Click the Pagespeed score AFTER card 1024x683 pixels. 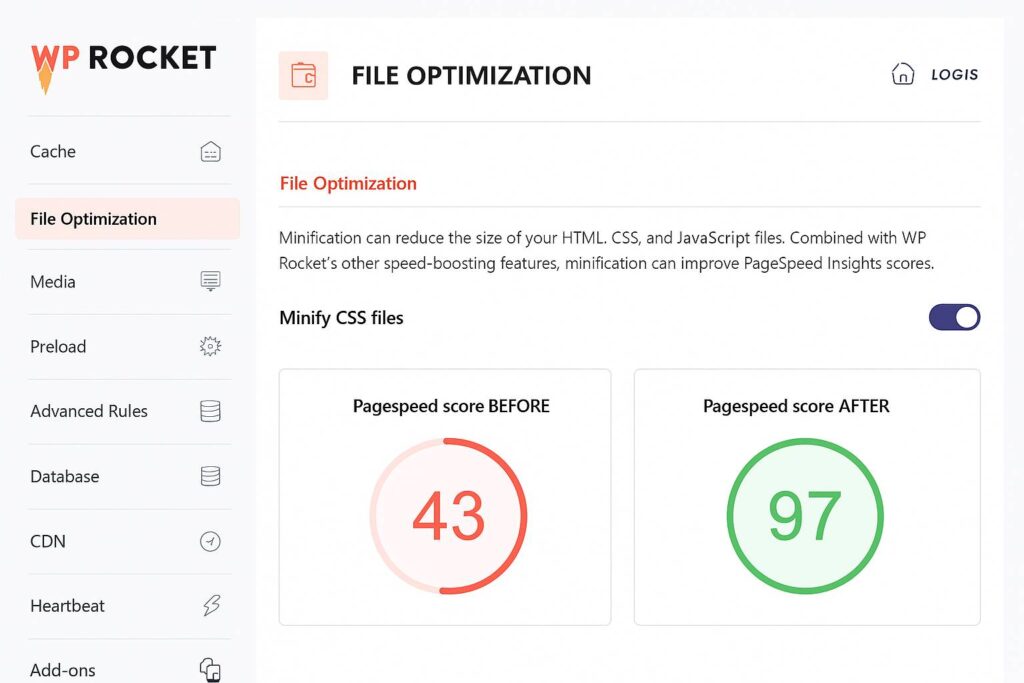[806, 497]
